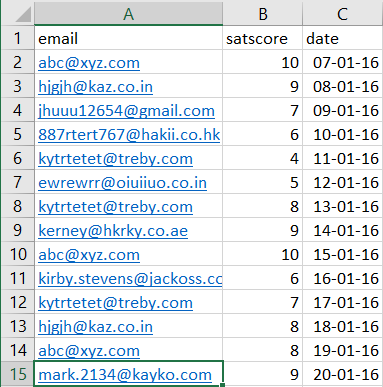Image resolution: width=383 pixels, height=387 pixels.
Task: Select row 2 header
Action: tap(18, 62)
